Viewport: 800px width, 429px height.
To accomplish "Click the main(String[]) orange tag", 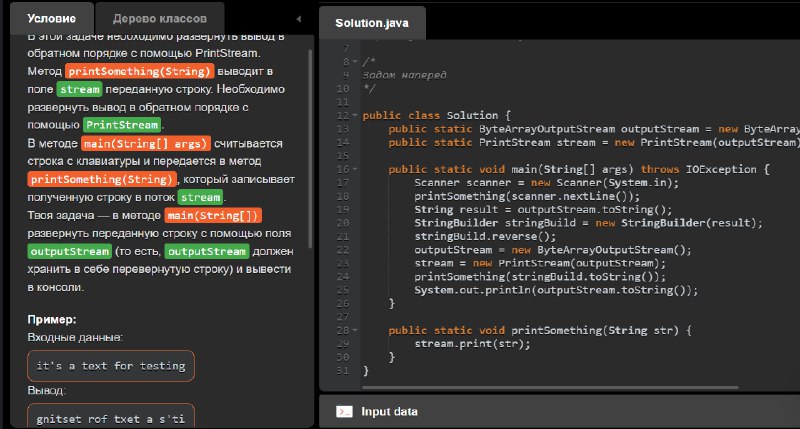I will point(213,215).
